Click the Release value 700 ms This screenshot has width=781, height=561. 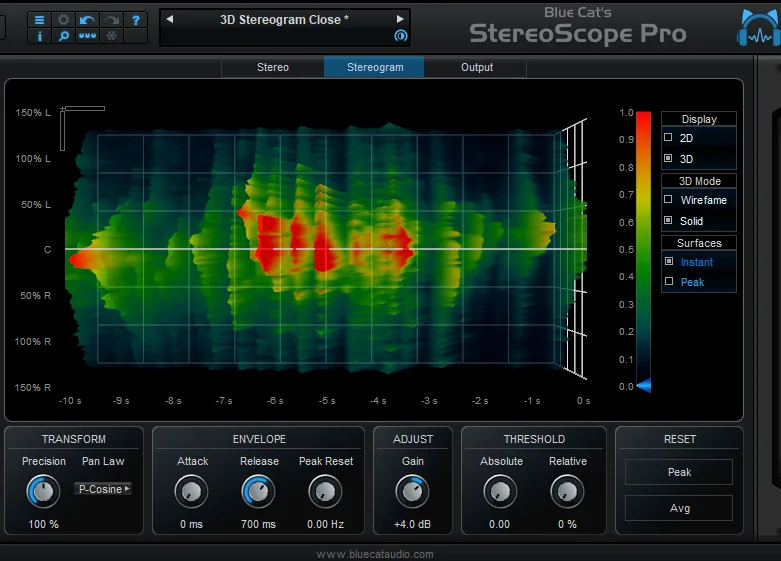pyautogui.click(x=258, y=524)
